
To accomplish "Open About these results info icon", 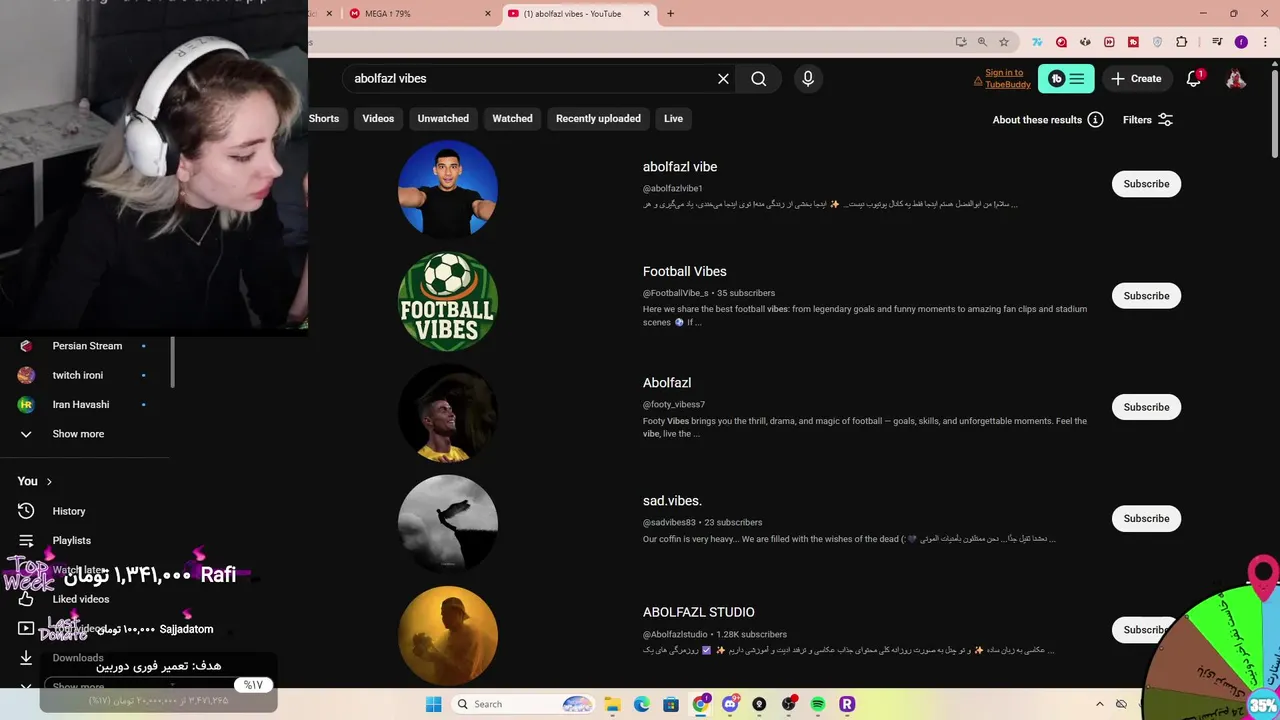I will [1096, 120].
